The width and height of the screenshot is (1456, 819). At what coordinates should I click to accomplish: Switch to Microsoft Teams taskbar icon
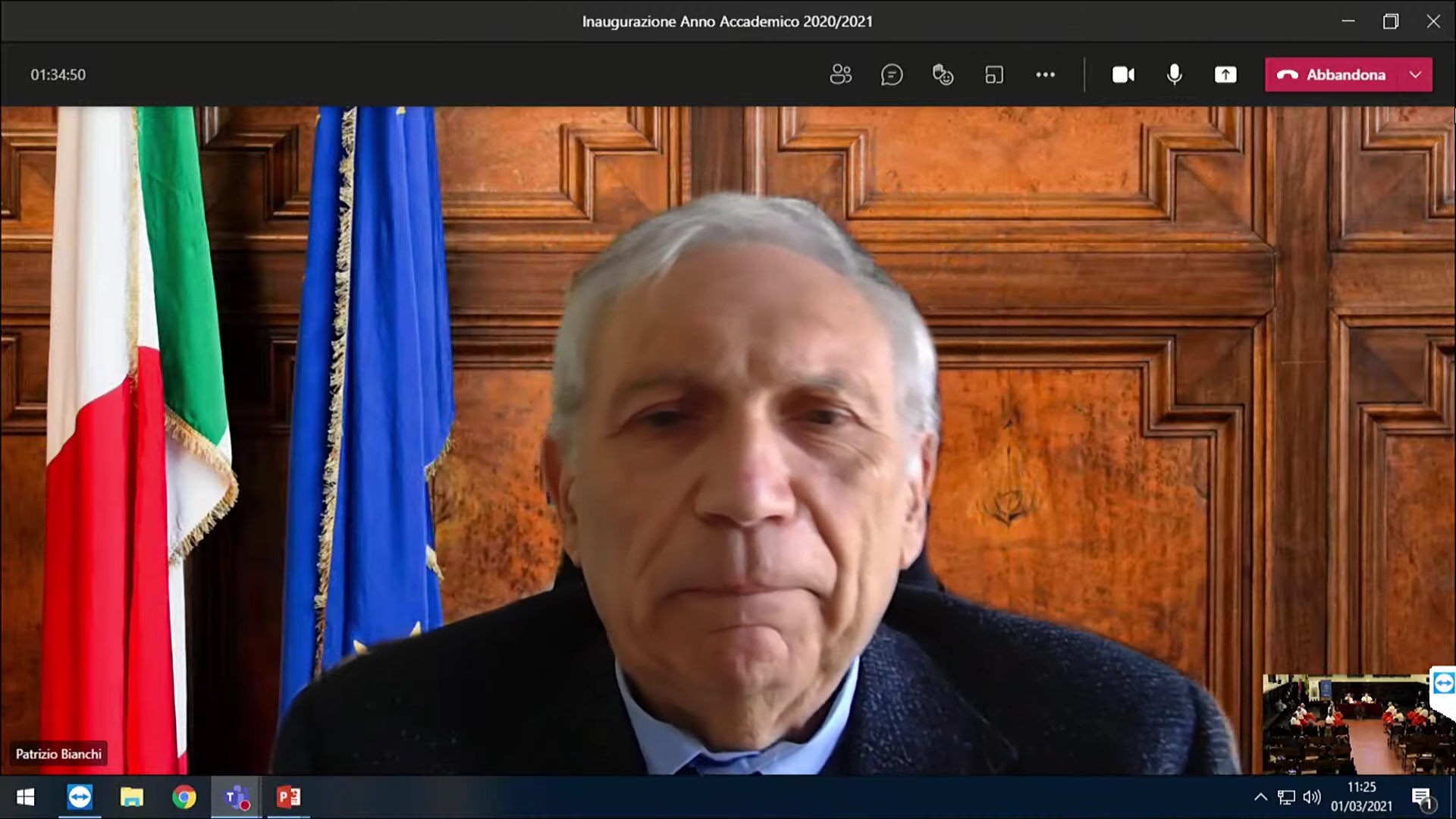pyautogui.click(x=236, y=797)
